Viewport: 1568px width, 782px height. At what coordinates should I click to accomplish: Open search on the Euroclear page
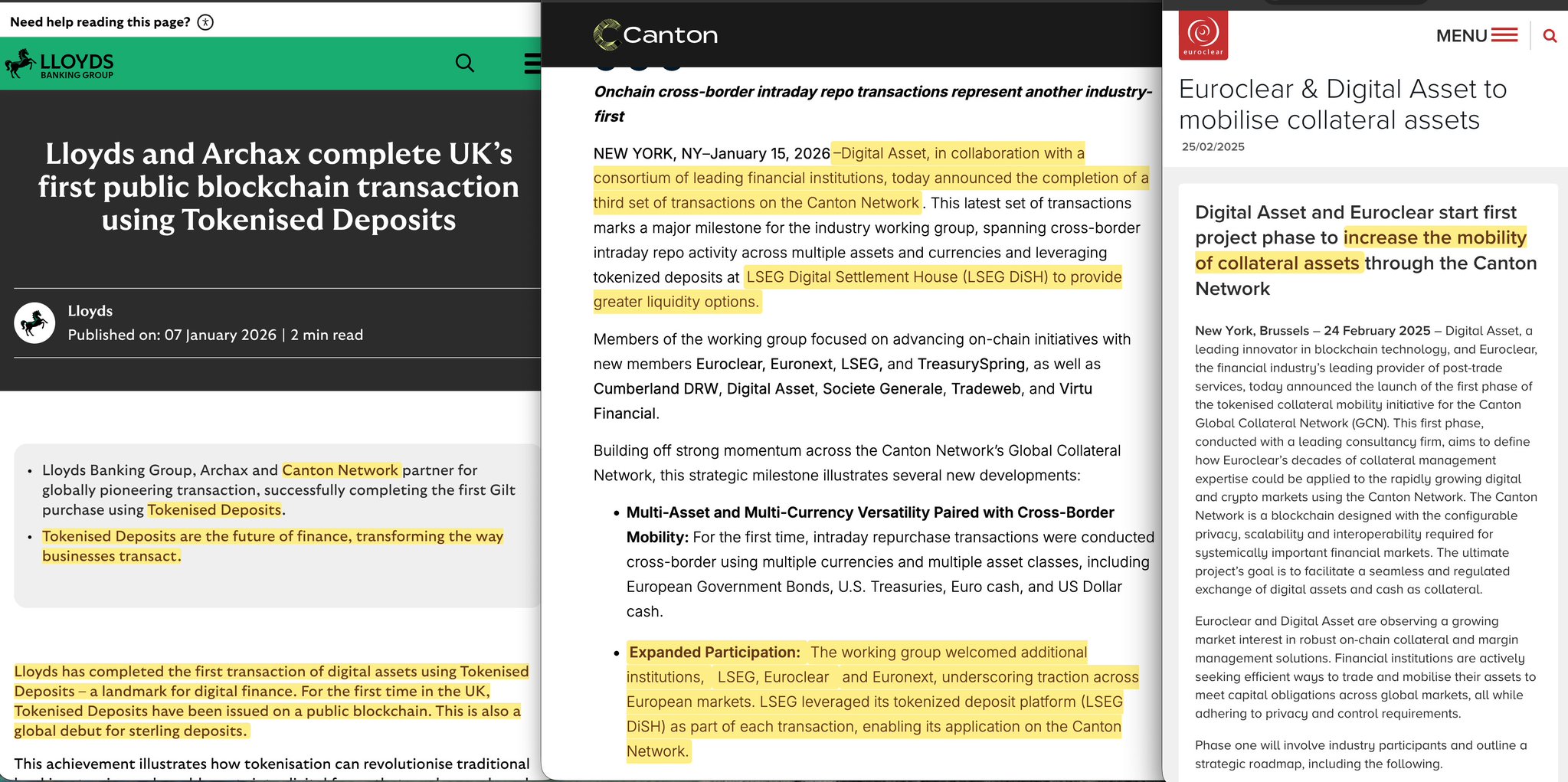(1550, 35)
